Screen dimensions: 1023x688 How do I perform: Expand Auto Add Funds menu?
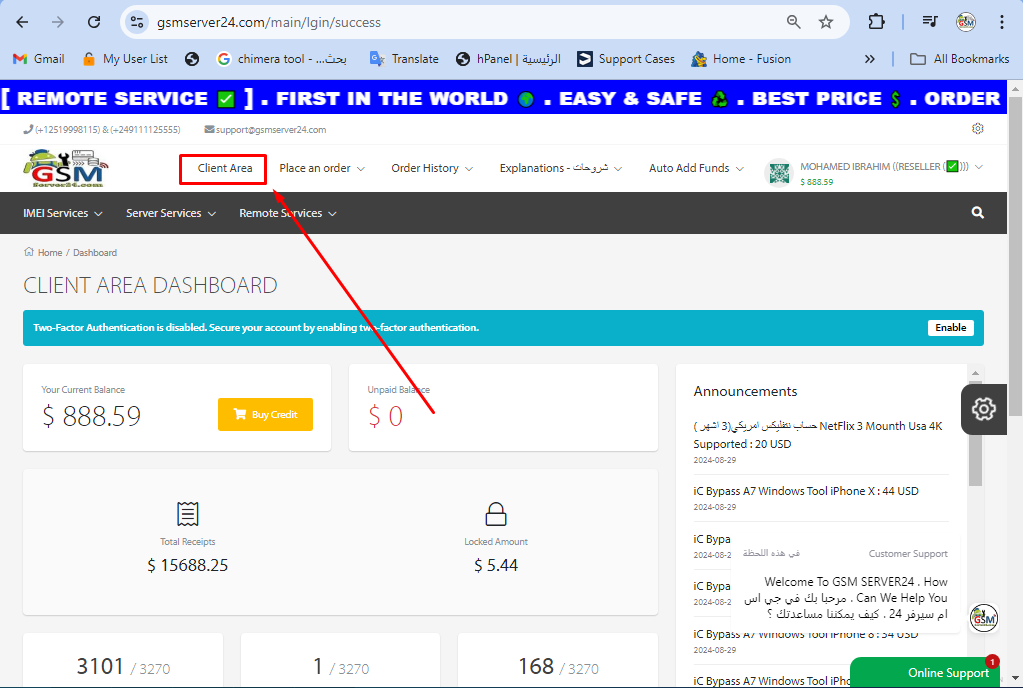point(696,168)
